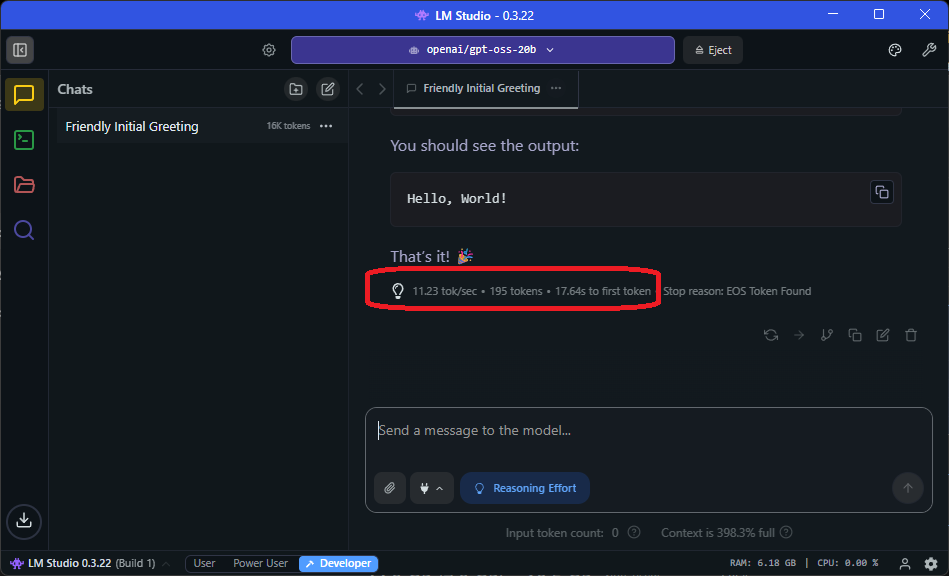Viewport: 949px width, 576px height.
Task: Copy the assistant message
Action: (855, 335)
